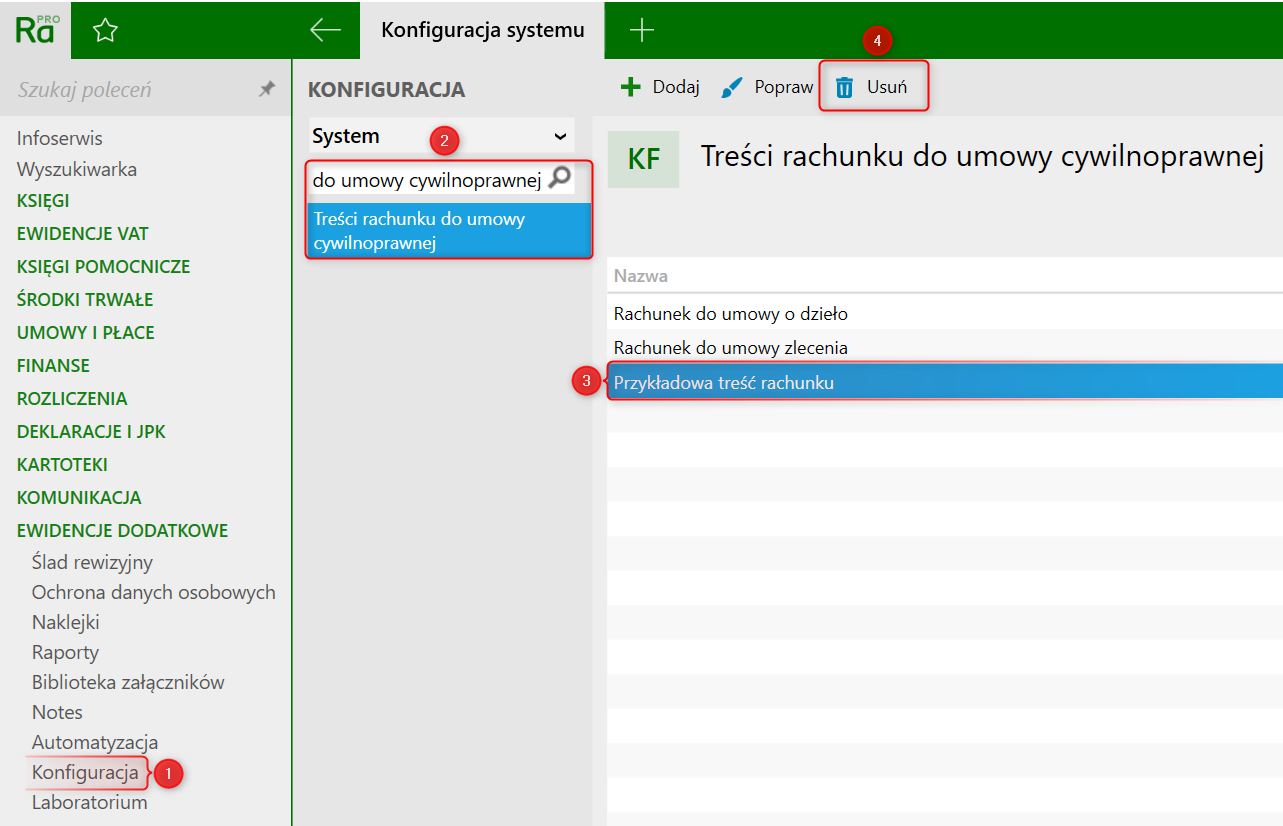Image resolution: width=1283 pixels, height=826 pixels.
Task: Open Infoserwis in the sidebar
Action: pyautogui.click(x=60, y=138)
